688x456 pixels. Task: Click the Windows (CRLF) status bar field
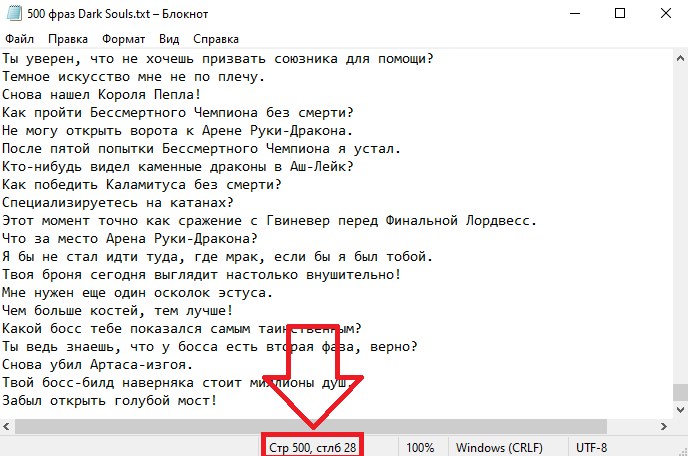point(497,447)
